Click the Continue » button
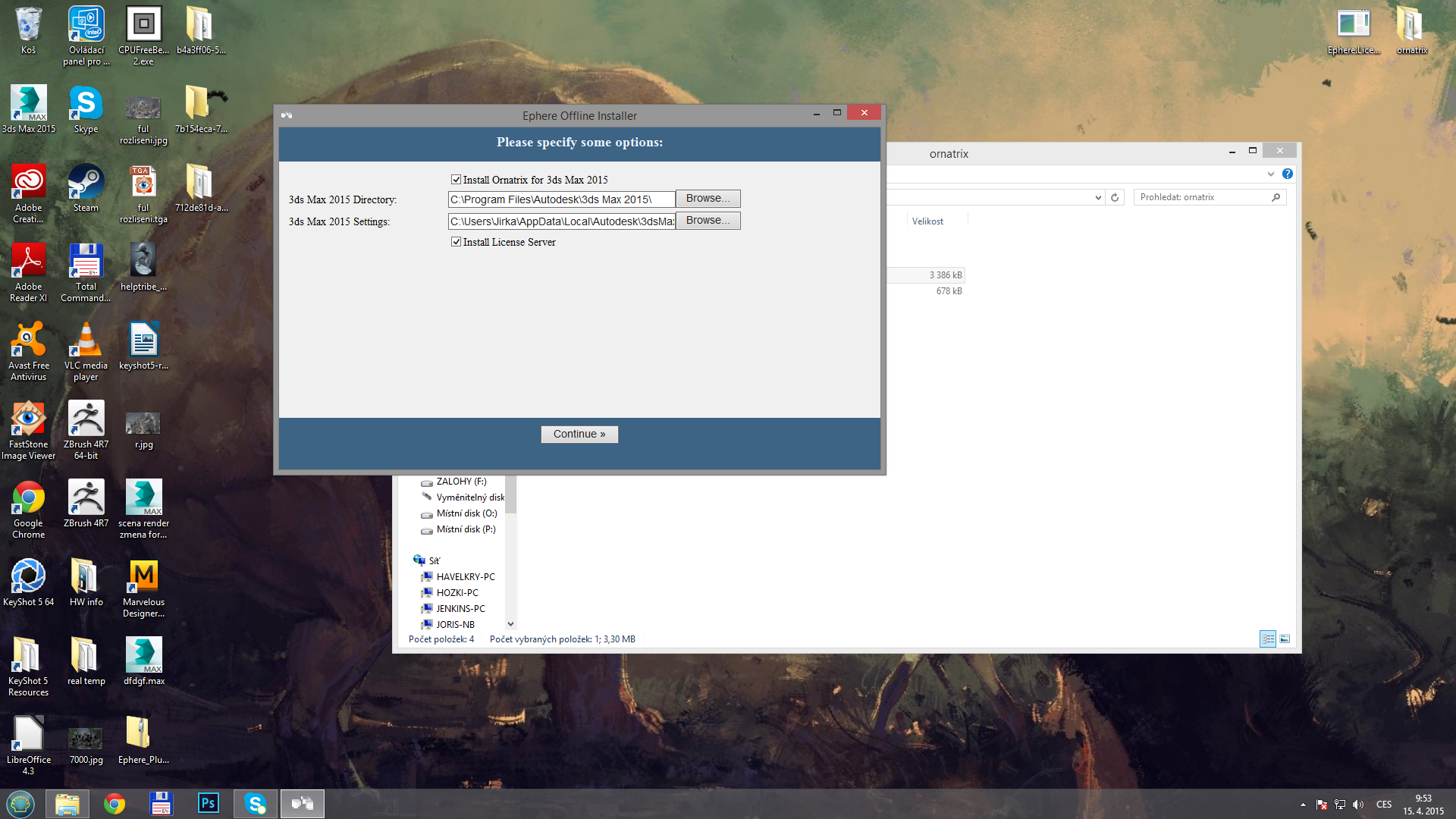Image resolution: width=1456 pixels, height=819 pixels. [x=579, y=435]
